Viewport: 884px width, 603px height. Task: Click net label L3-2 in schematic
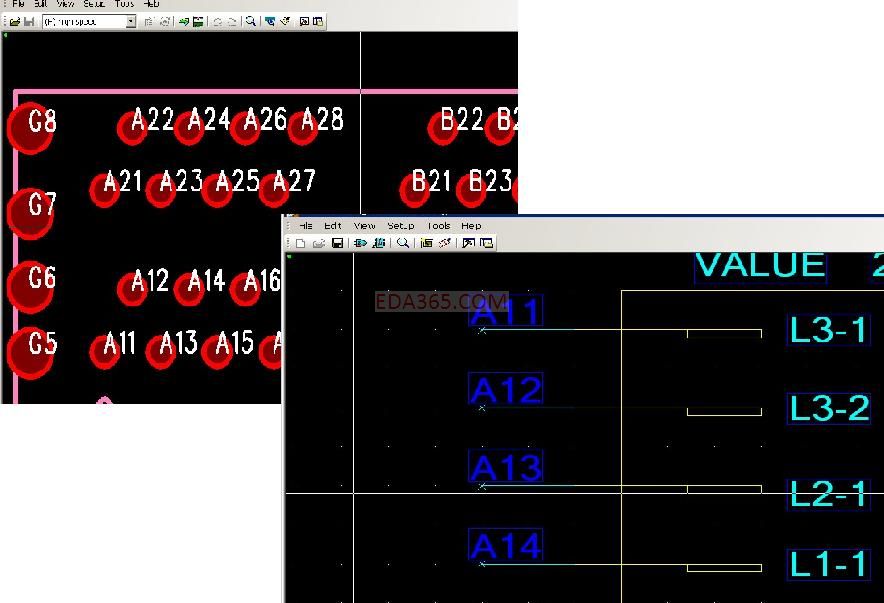click(829, 409)
